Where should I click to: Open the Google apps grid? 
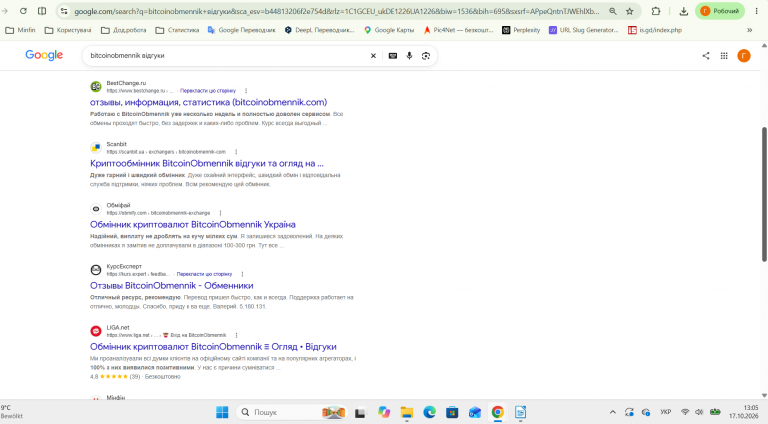pyautogui.click(x=724, y=56)
